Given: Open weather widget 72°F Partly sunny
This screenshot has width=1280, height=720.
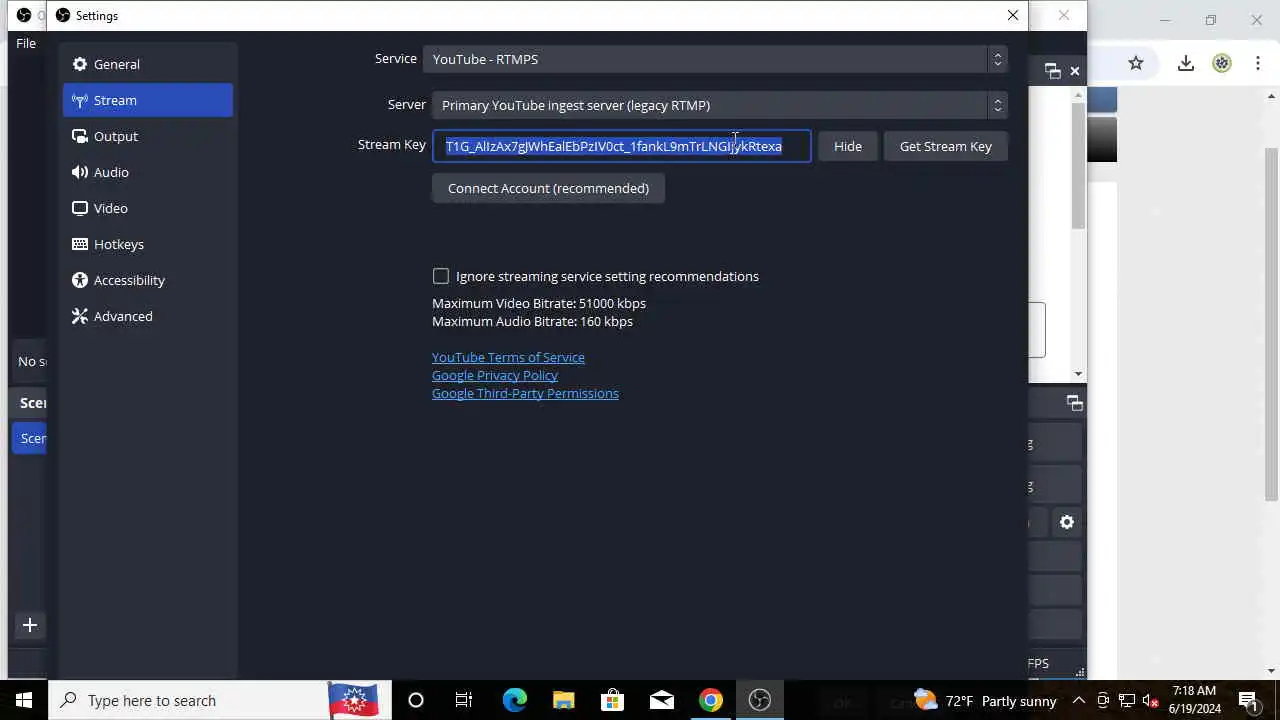Looking at the screenshot, I should (x=985, y=700).
